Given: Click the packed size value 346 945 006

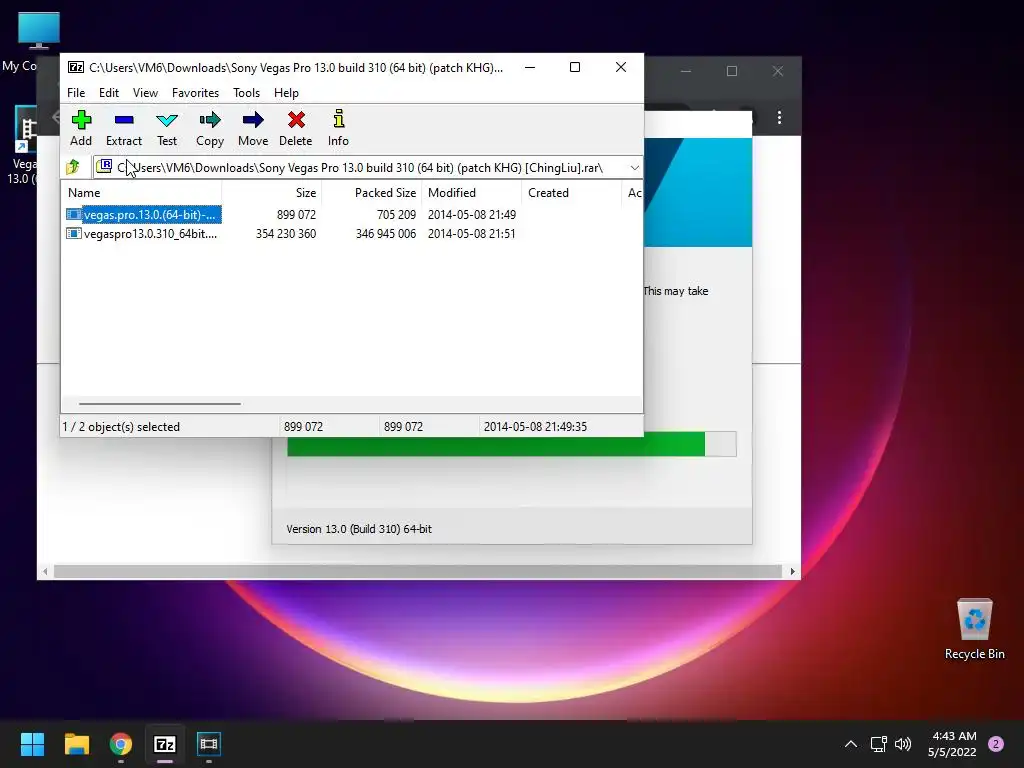Looking at the screenshot, I should point(385,234).
